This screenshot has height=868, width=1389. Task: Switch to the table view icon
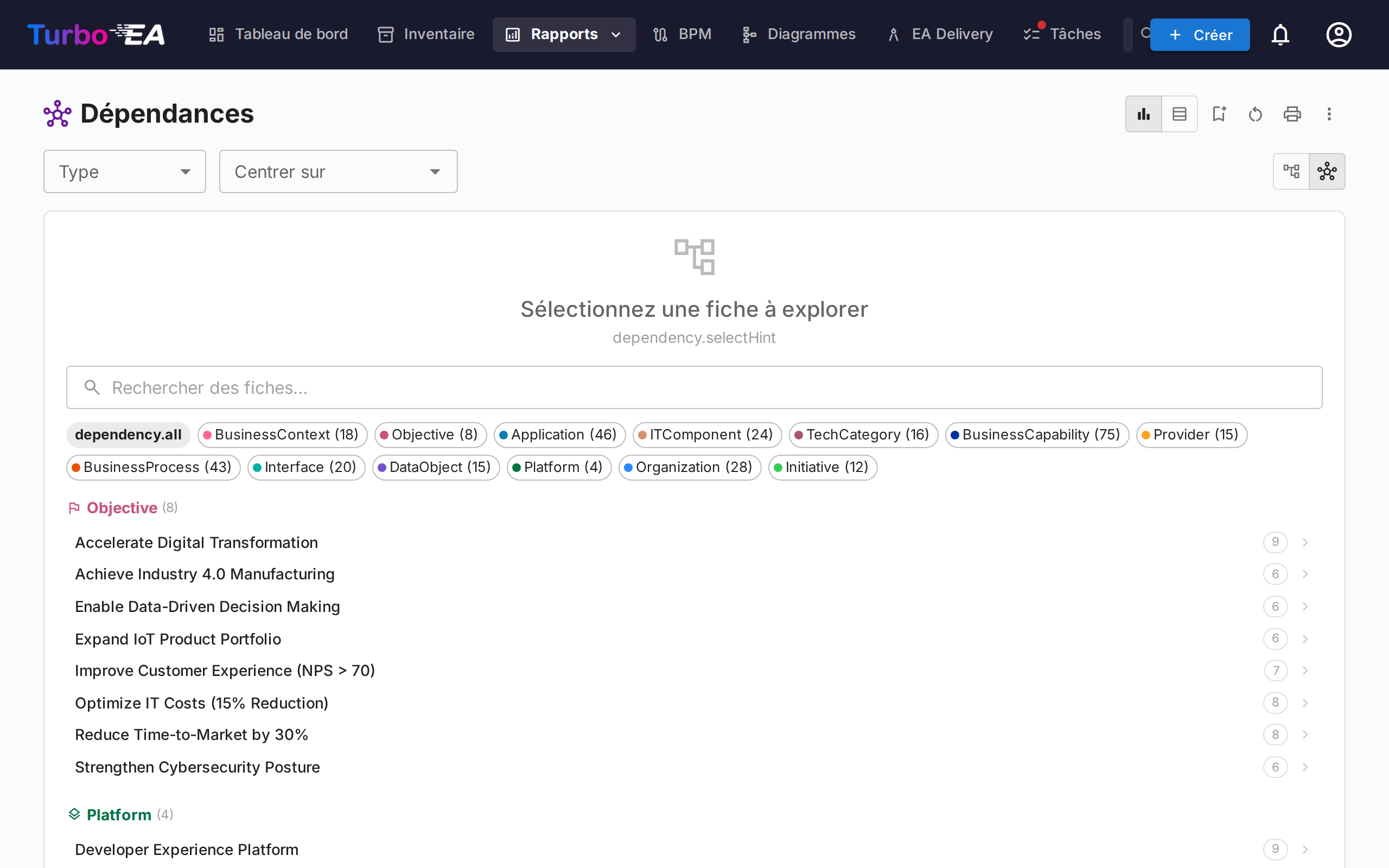tap(1180, 114)
